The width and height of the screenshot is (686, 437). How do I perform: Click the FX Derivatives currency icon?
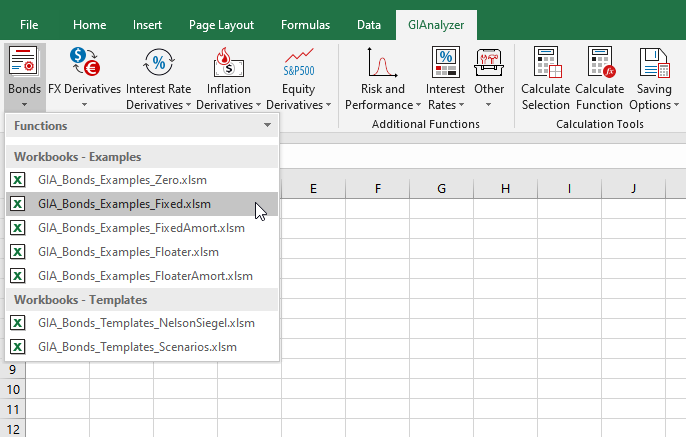coord(84,61)
